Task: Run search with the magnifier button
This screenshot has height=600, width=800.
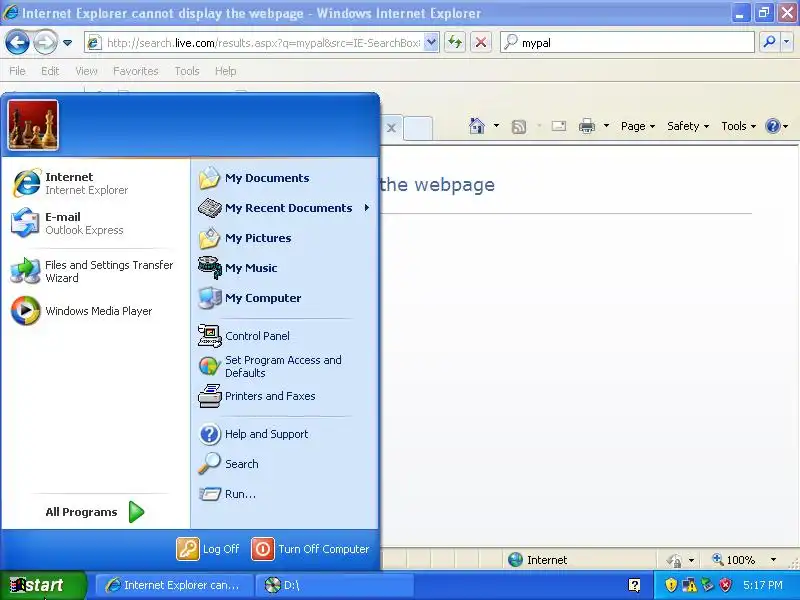Action: click(x=769, y=42)
